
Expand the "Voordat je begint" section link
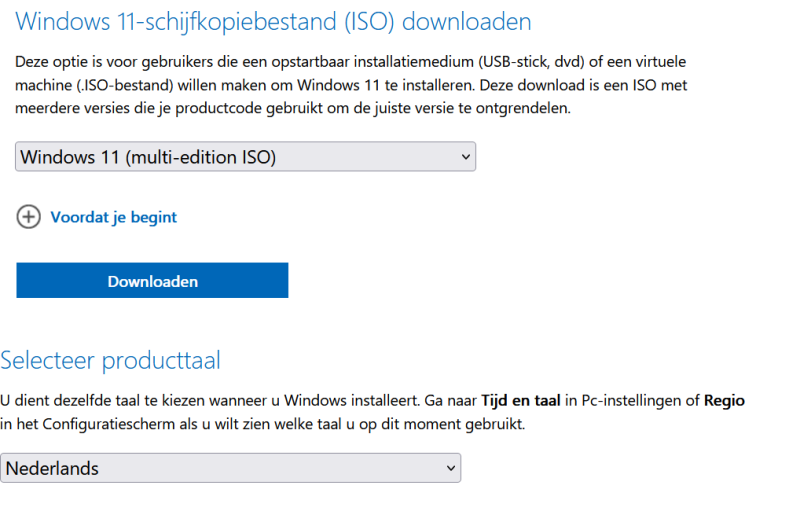[113, 217]
